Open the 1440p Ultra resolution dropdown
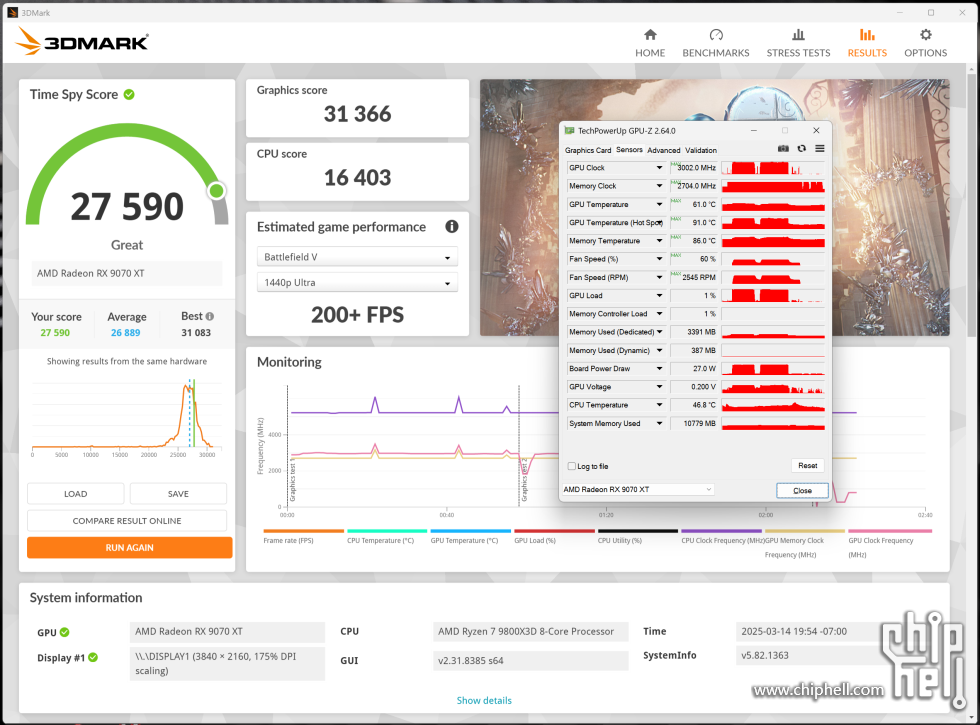The height and width of the screenshot is (725, 980). point(357,282)
